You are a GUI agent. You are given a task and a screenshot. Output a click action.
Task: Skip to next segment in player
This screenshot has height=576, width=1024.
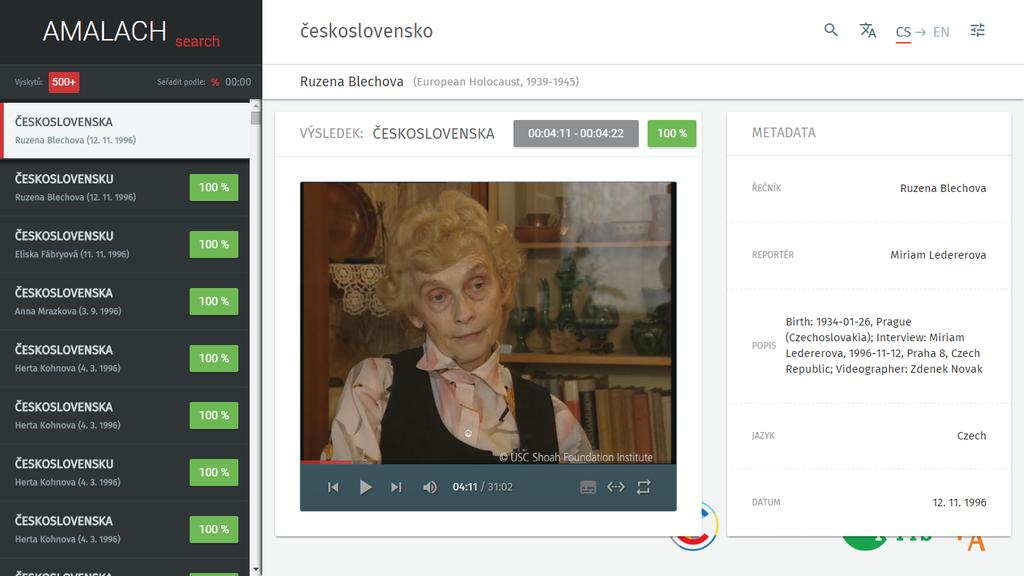pos(396,487)
